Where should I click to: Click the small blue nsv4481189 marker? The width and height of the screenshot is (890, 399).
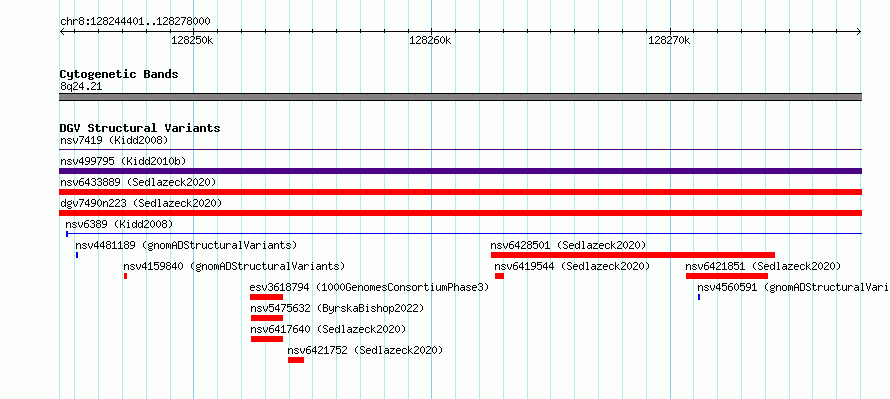tap(77, 255)
